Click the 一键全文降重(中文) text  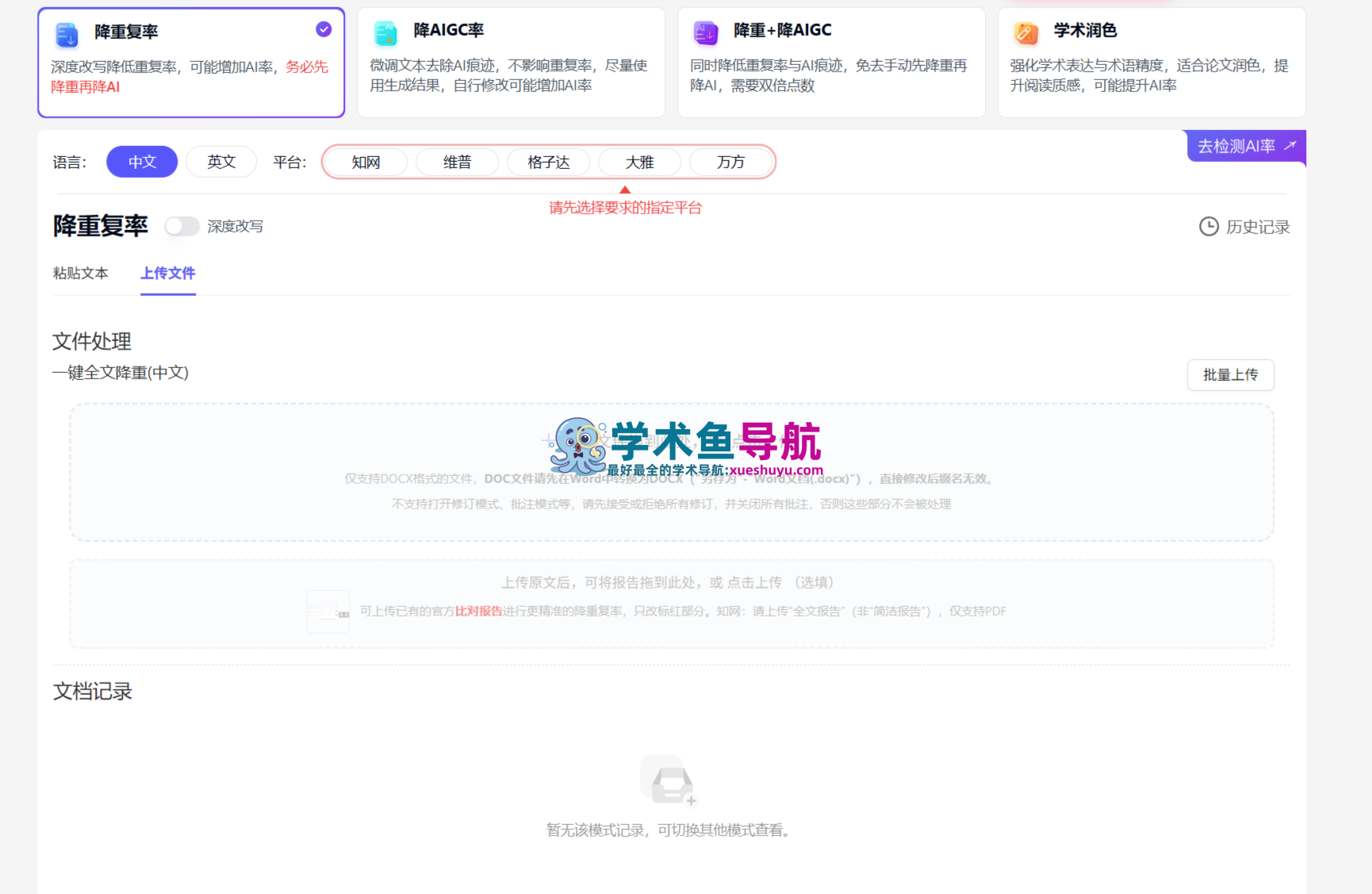121,373
